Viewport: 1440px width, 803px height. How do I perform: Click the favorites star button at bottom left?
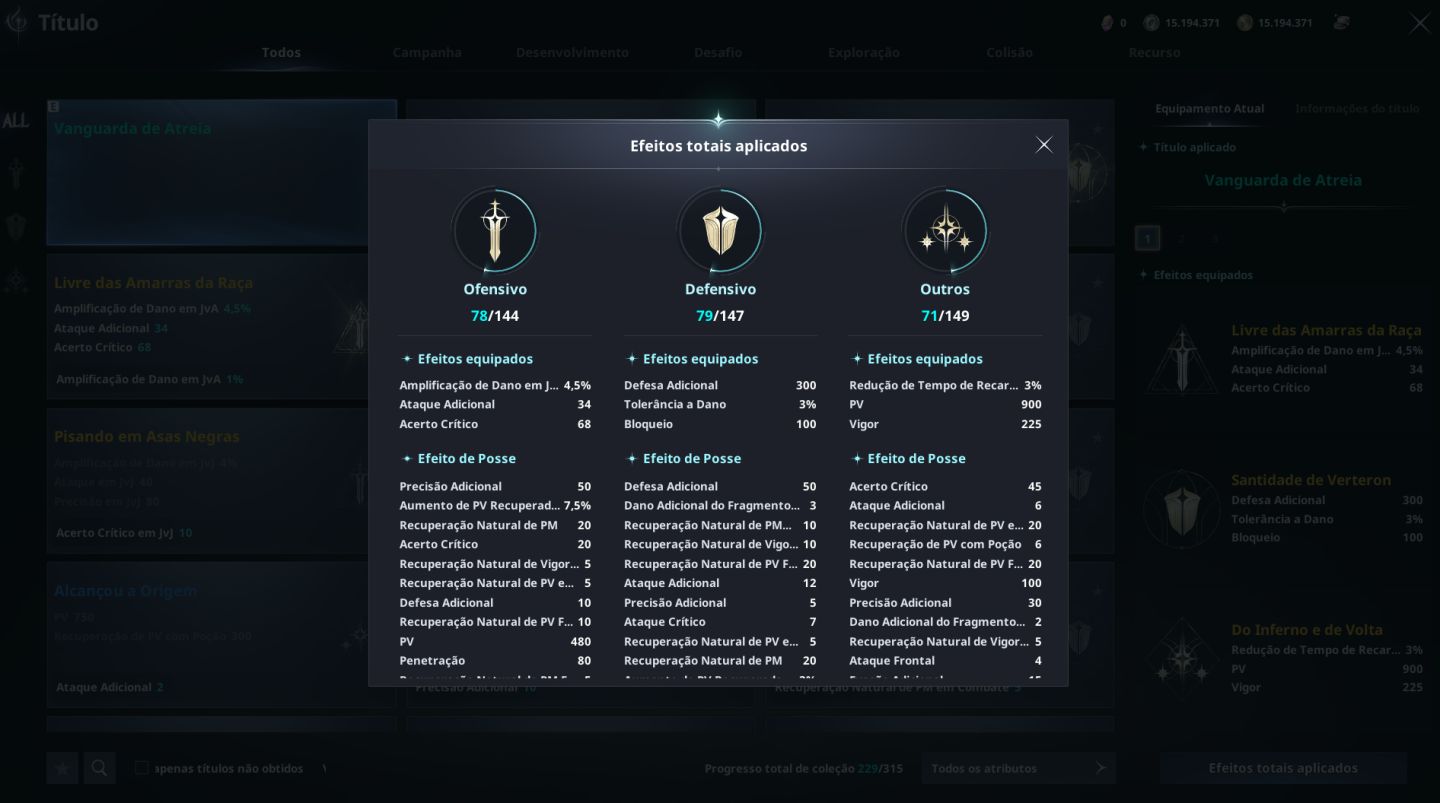[x=62, y=768]
